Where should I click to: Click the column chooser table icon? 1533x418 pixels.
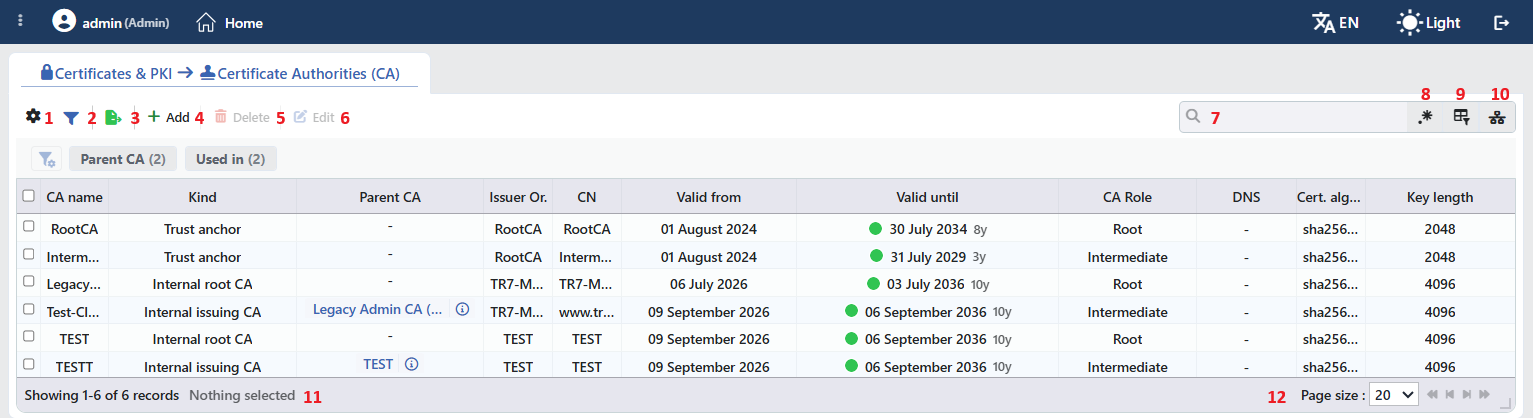(1461, 117)
